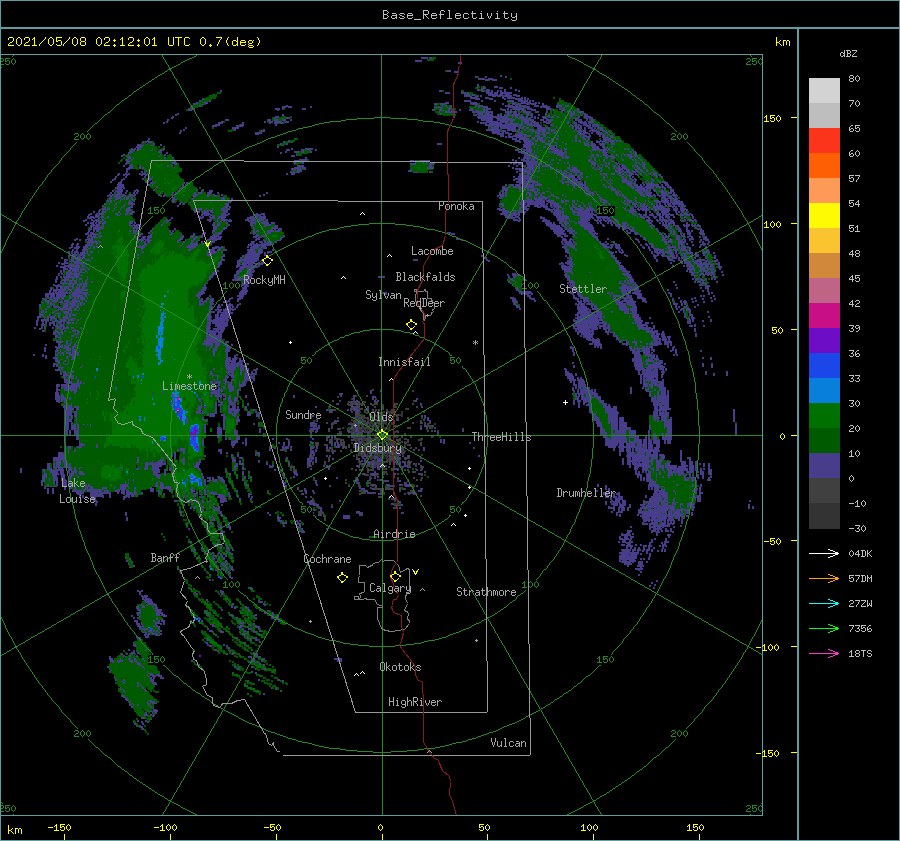This screenshot has height=841, width=900.
Task: Click the white 04DK arrow icon
Action: click(x=824, y=553)
